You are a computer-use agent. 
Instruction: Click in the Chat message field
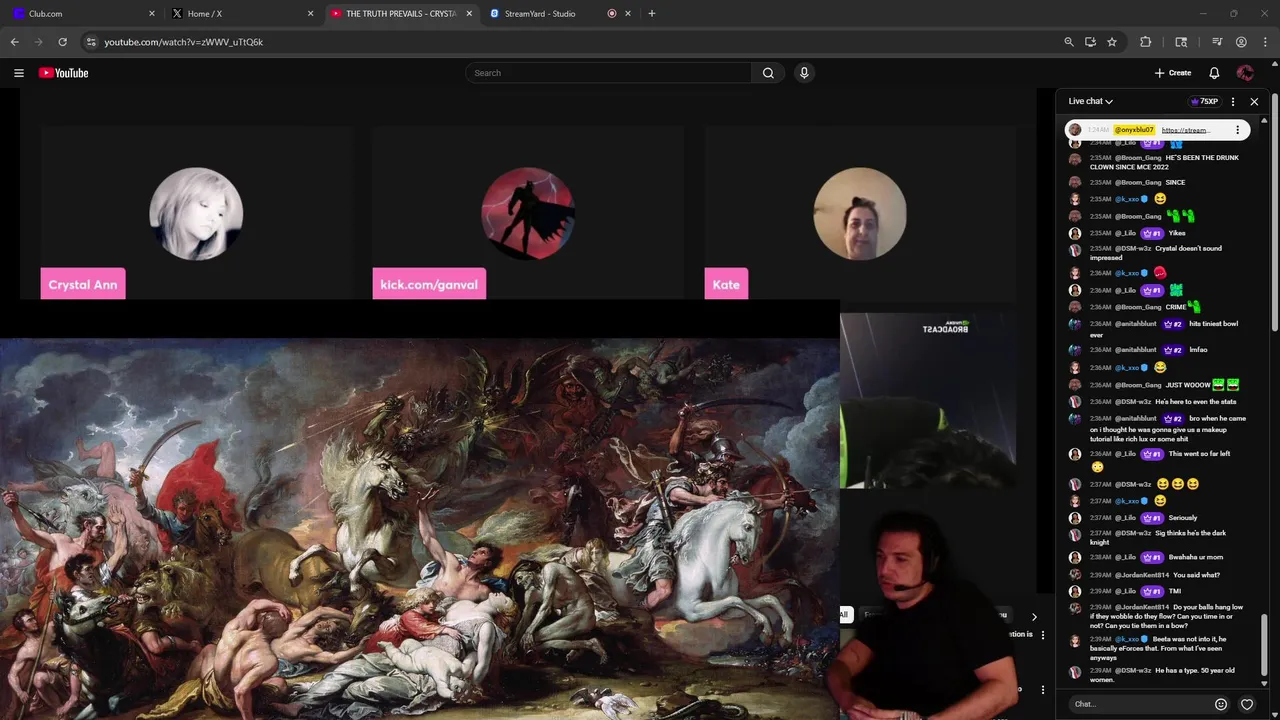coord(1138,704)
